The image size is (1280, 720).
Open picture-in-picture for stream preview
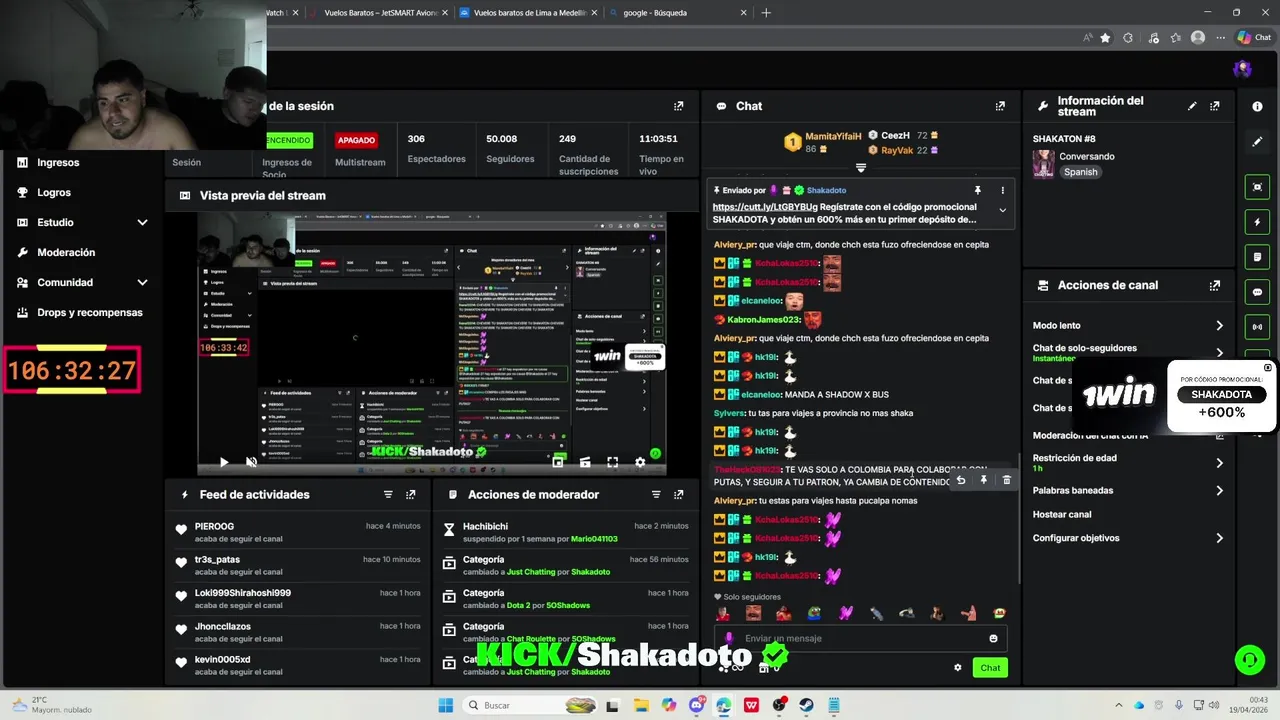[x=558, y=462]
